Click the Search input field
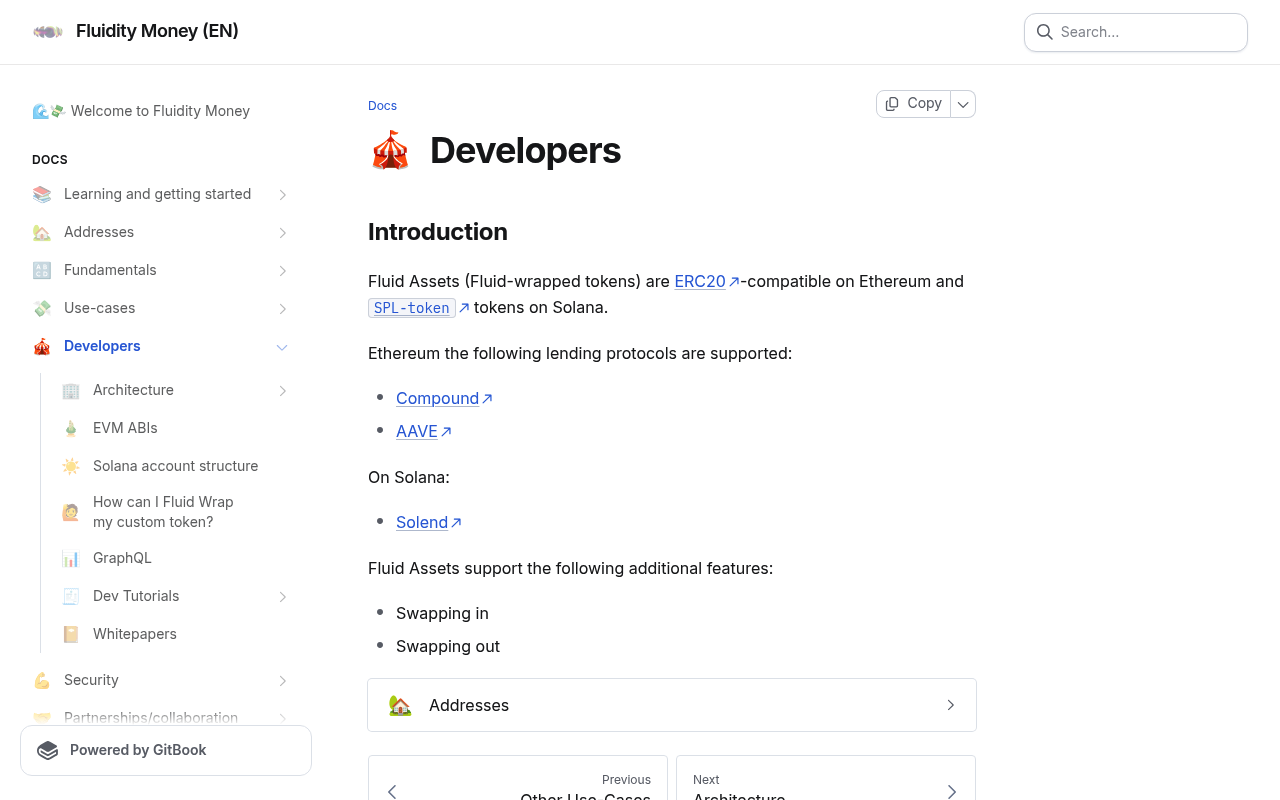 (x=1136, y=32)
